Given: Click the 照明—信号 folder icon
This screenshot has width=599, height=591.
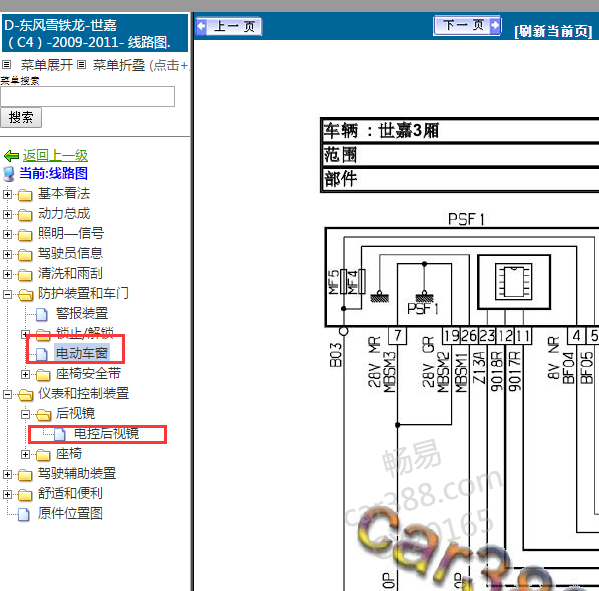Looking at the screenshot, I should point(25,235).
